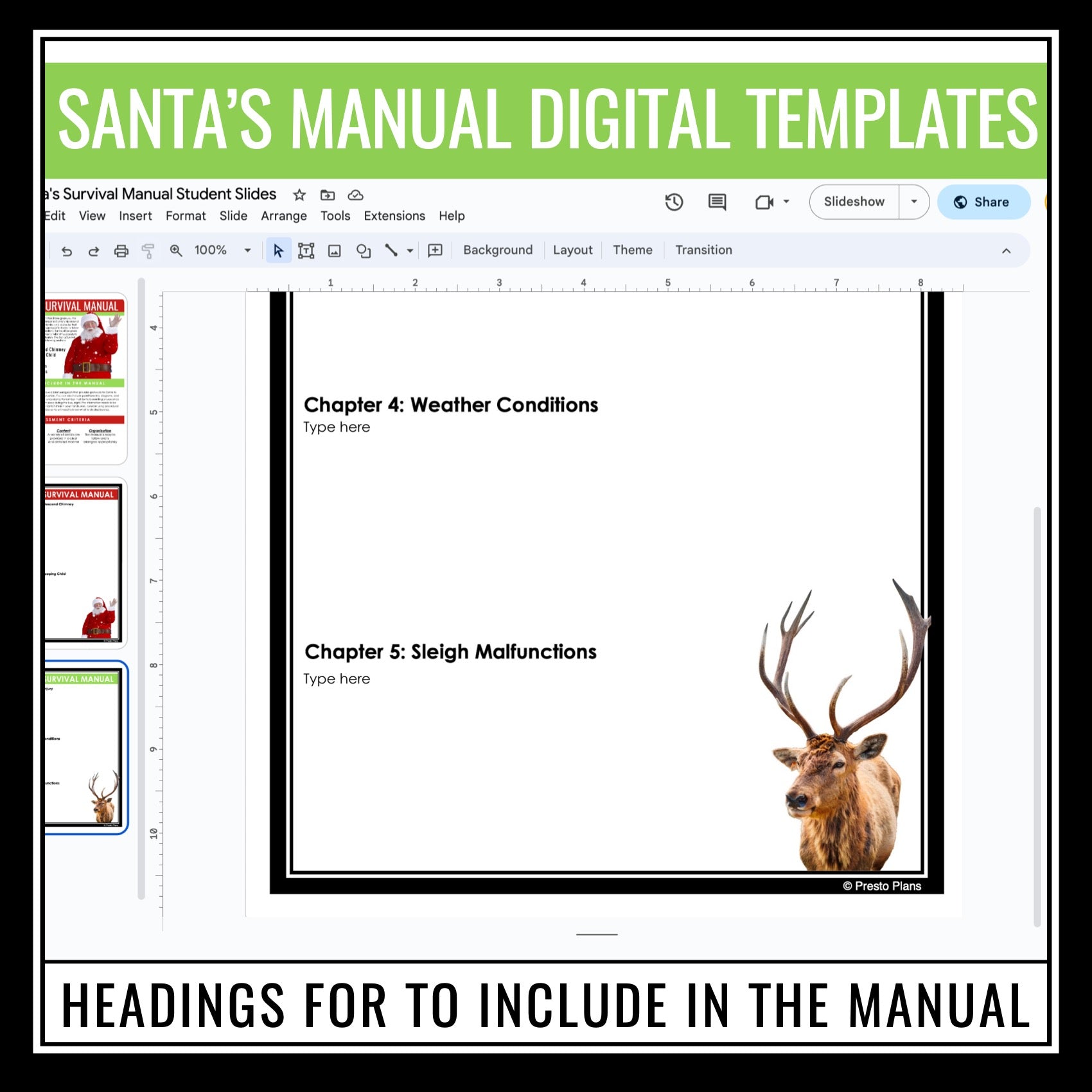
Task: Open the Arrange menu
Action: point(284,216)
